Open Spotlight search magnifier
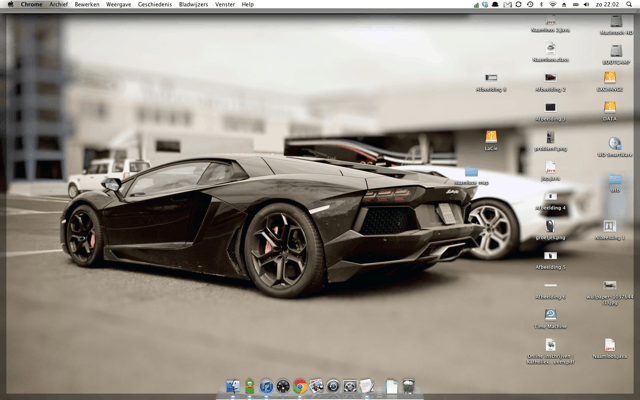Screen dimensions: 640x400 (x=629, y=4)
